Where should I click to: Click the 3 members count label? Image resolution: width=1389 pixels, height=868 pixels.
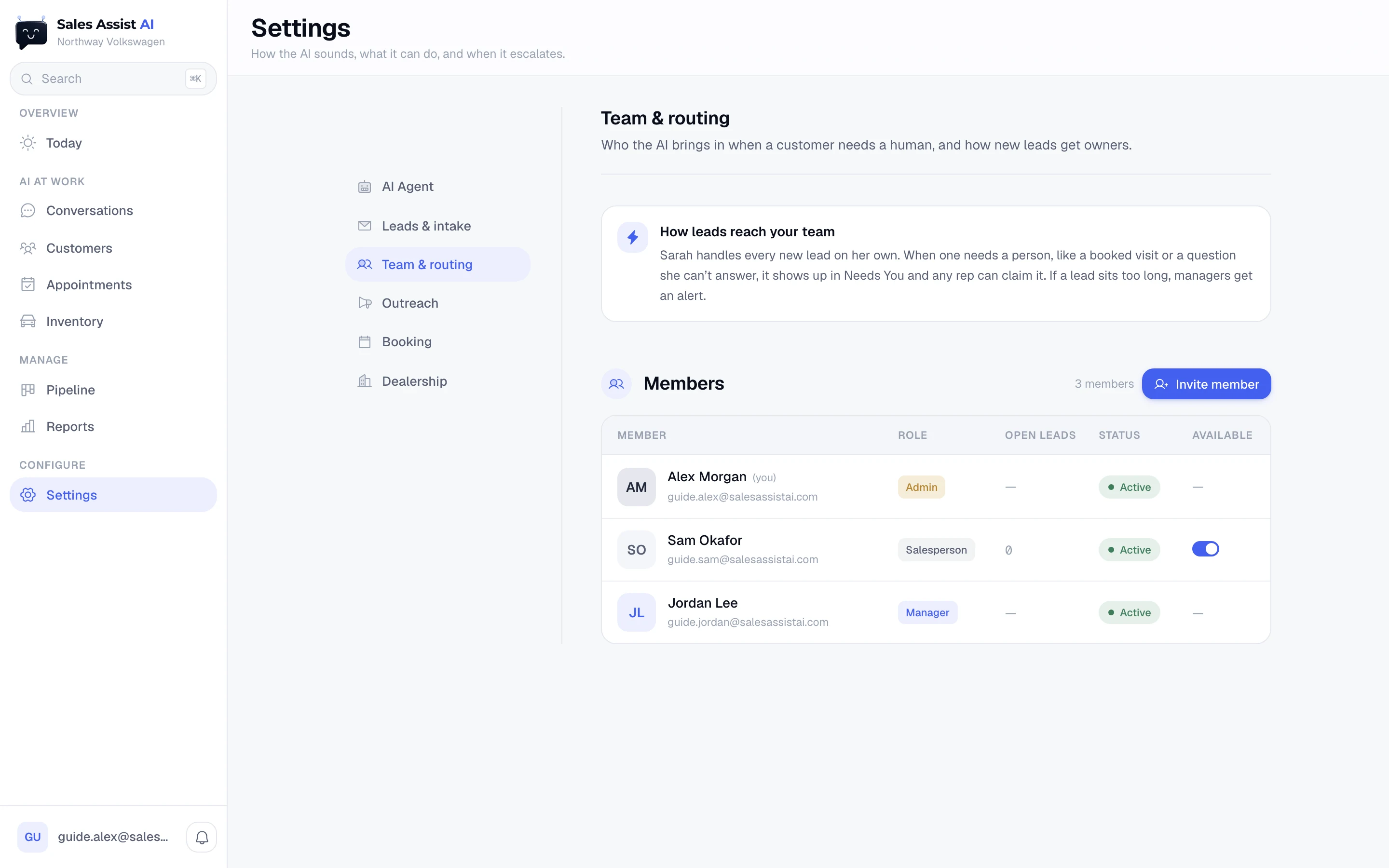(1104, 384)
